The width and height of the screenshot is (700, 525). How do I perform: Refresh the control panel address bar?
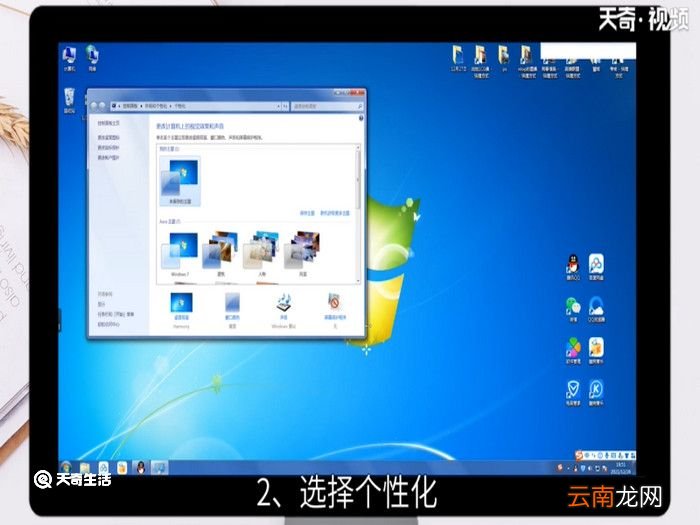[285, 106]
